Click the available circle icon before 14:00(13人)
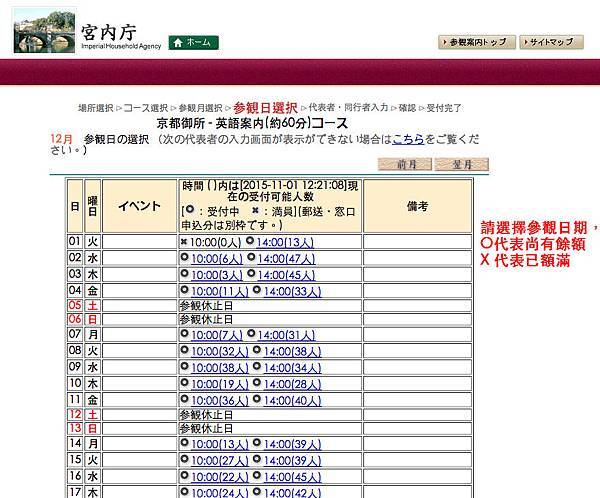 tap(250, 241)
